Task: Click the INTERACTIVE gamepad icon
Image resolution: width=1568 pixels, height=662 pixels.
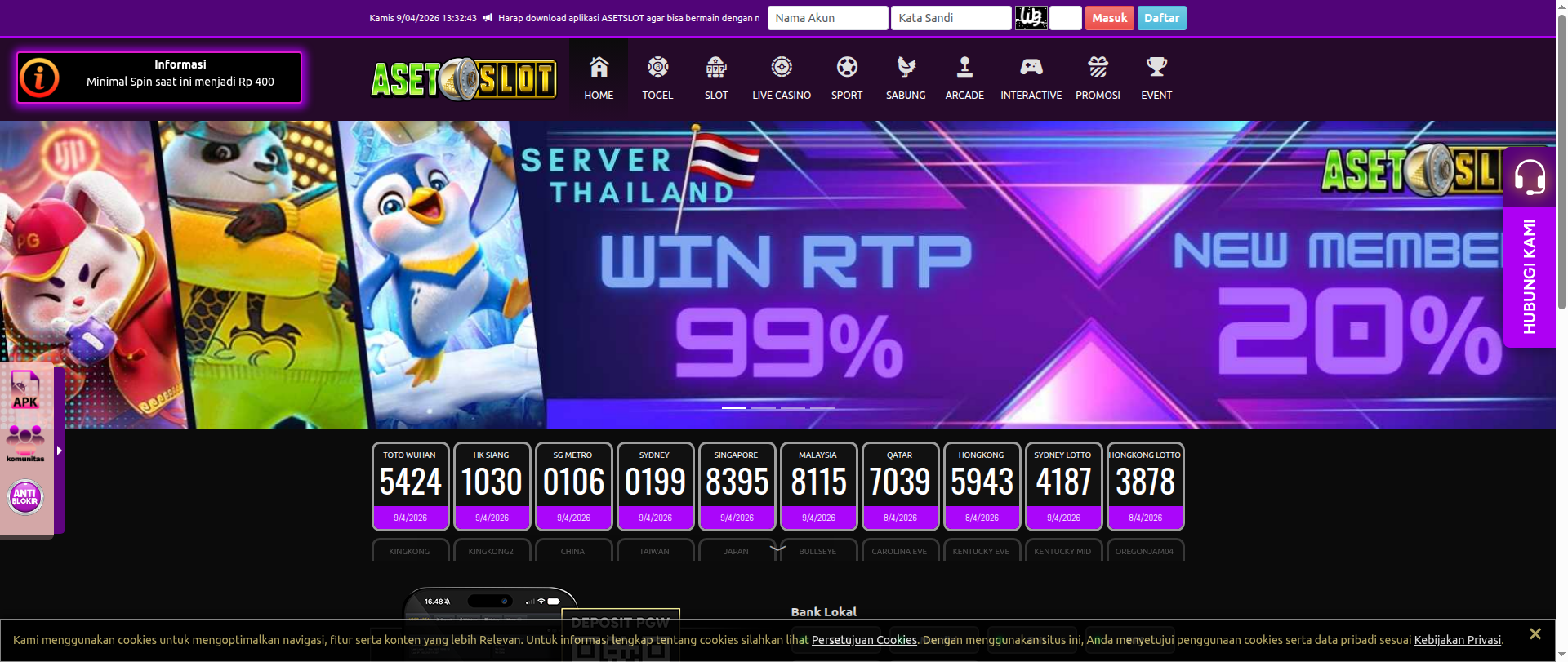Action: coord(1031,67)
